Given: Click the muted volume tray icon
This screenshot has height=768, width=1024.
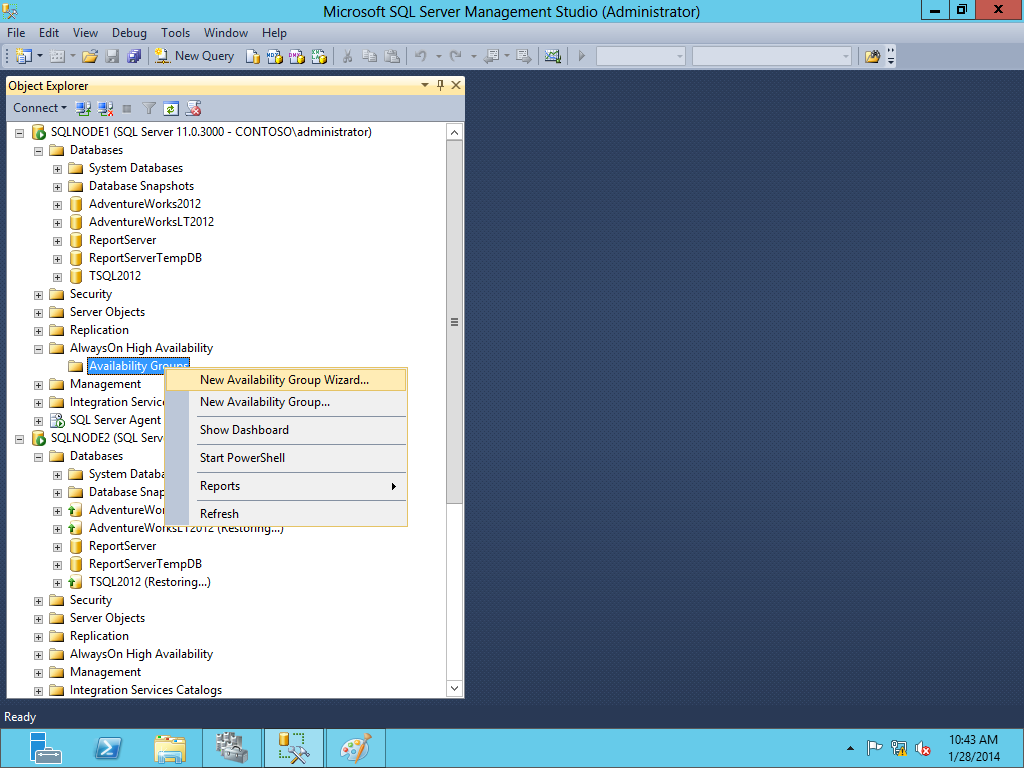Looking at the screenshot, I should coord(923,748).
